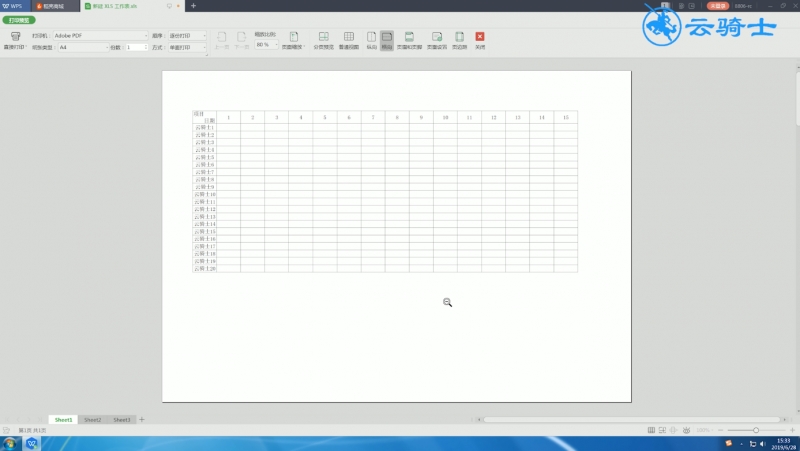Click the horizontal scrollbar track
This screenshot has width=800, height=451.
[x=632, y=419]
